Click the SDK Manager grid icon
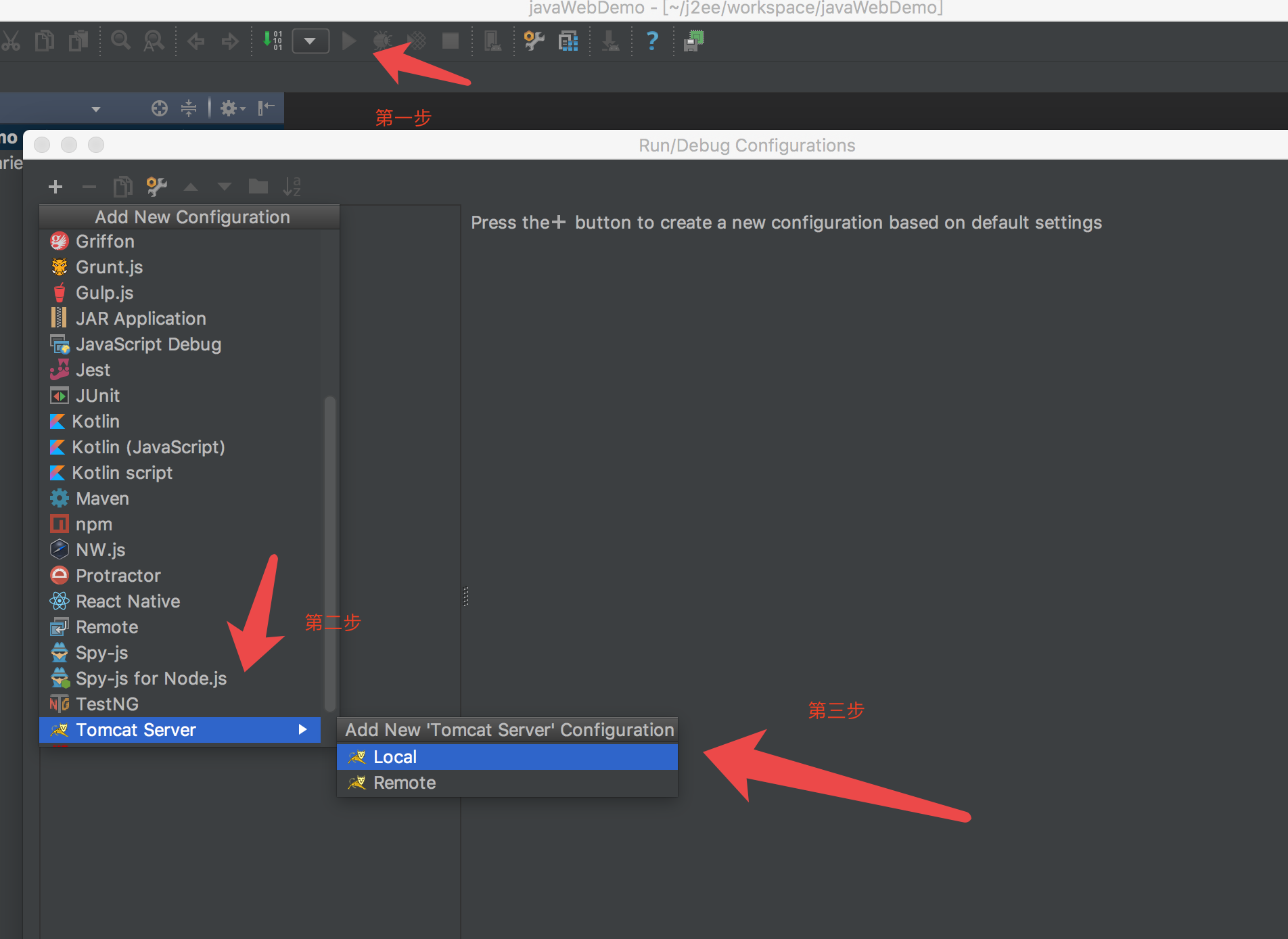Viewport: 1288px width, 939px height. point(568,41)
